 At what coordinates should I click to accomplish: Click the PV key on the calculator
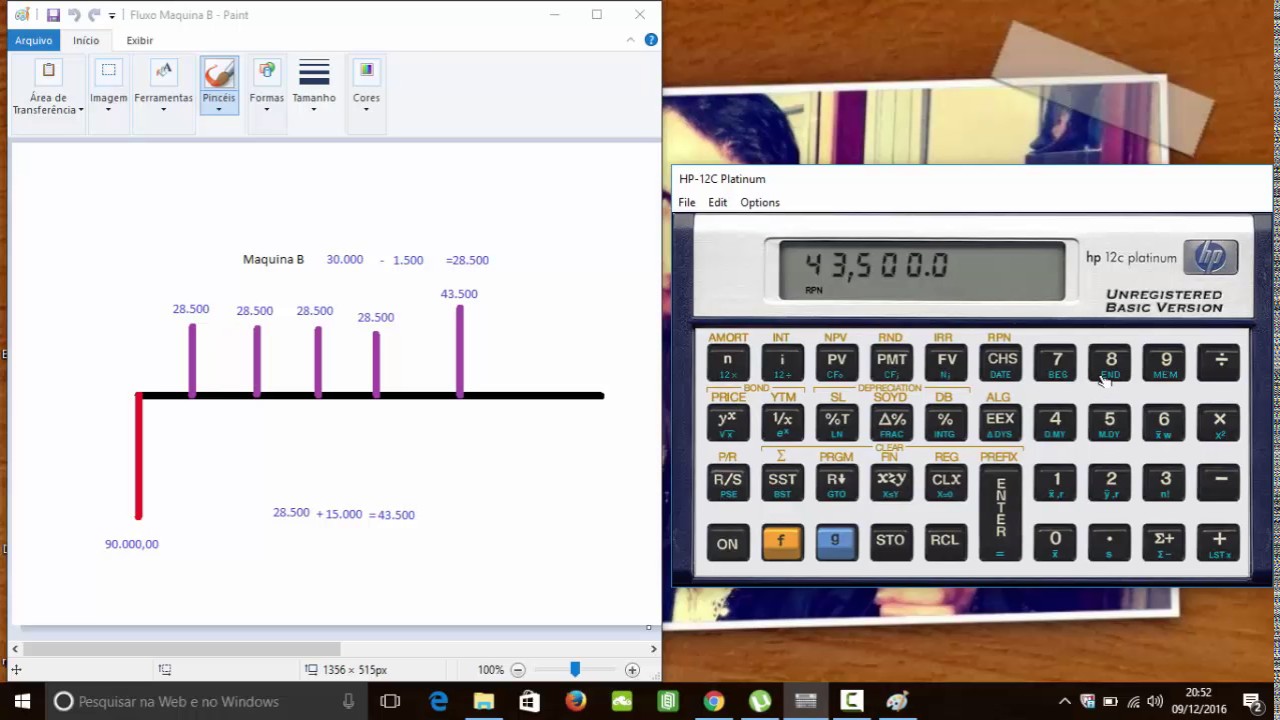click(837, 364)
